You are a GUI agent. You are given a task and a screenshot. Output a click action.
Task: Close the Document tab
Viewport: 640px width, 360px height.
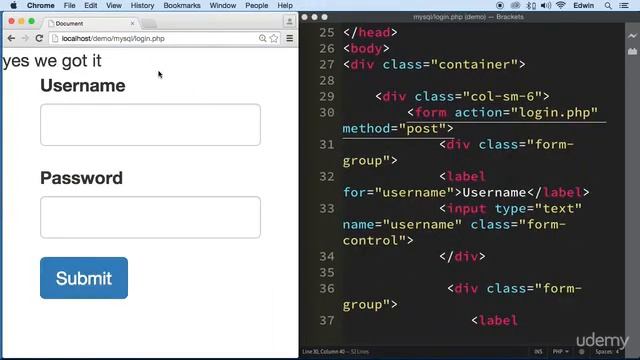(x=132, y=23)
